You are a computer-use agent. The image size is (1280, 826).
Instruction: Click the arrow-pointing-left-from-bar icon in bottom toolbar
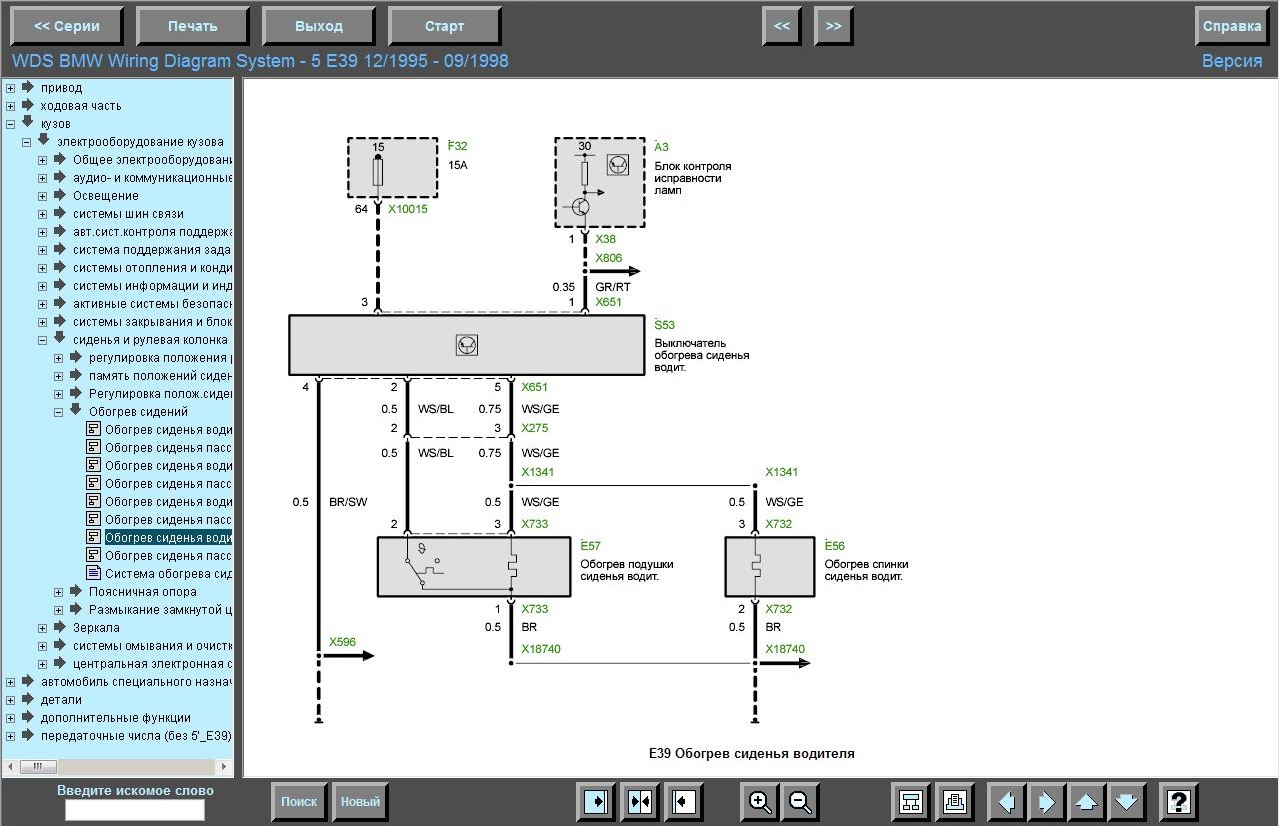click(684, 801)
